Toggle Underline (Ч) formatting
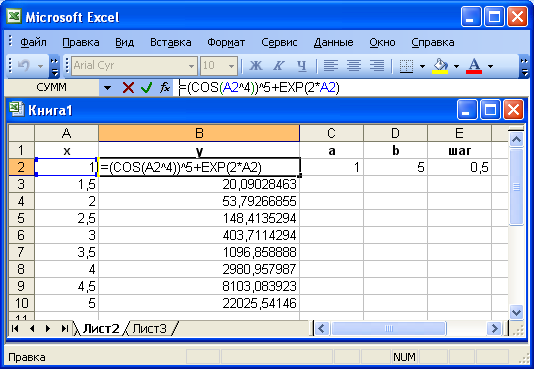 pos(302,65)
